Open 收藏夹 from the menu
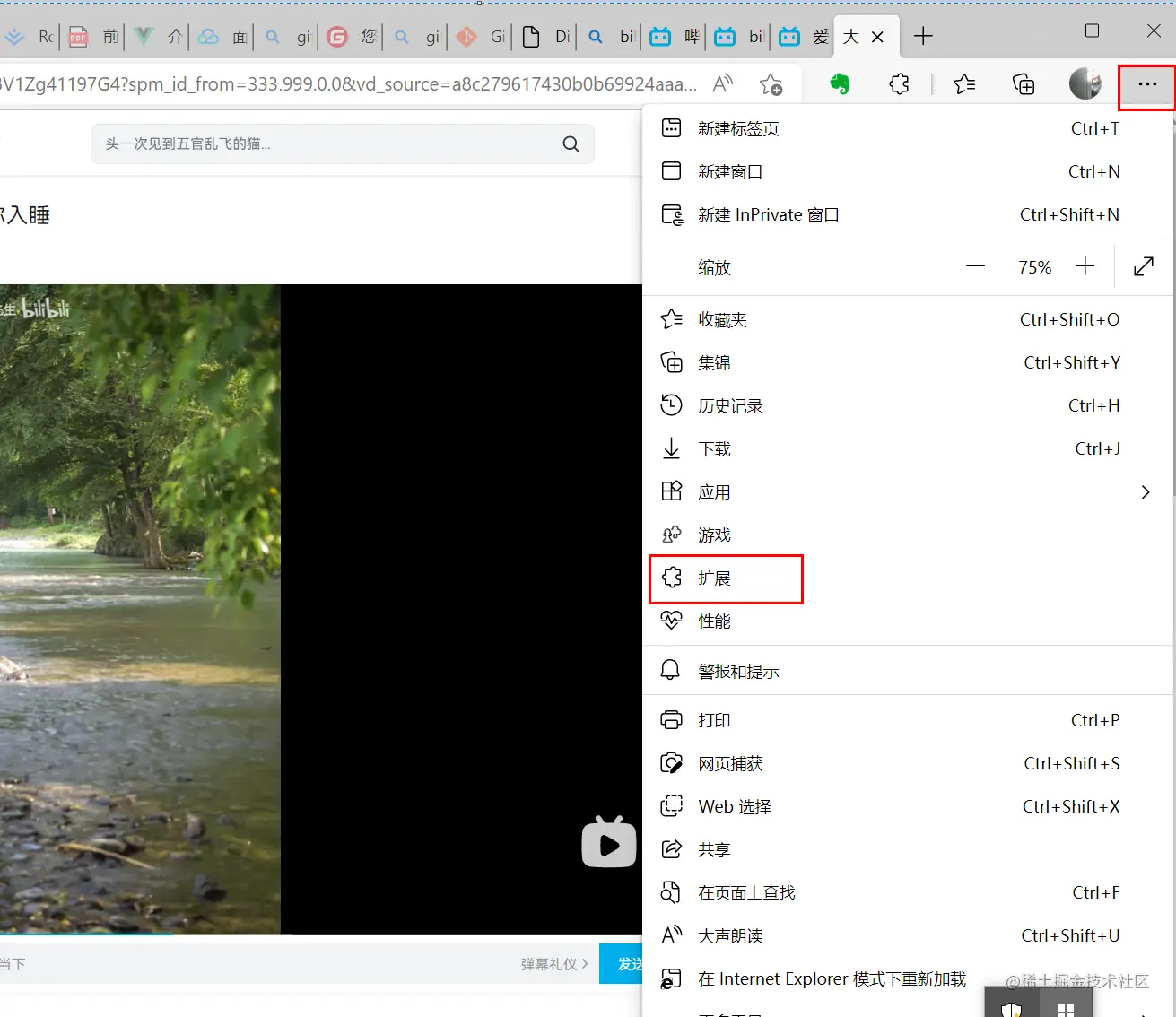Image resolution: width=1176 pixels, height=1017 pixels. [908, 319]
